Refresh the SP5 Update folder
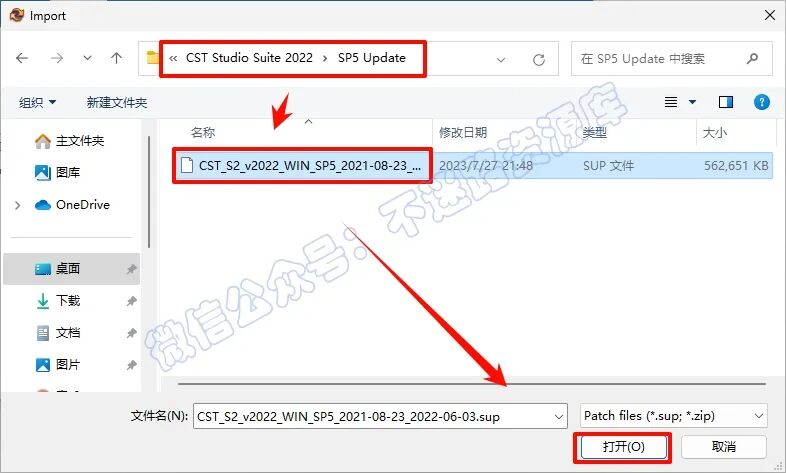 click(539, 60)
